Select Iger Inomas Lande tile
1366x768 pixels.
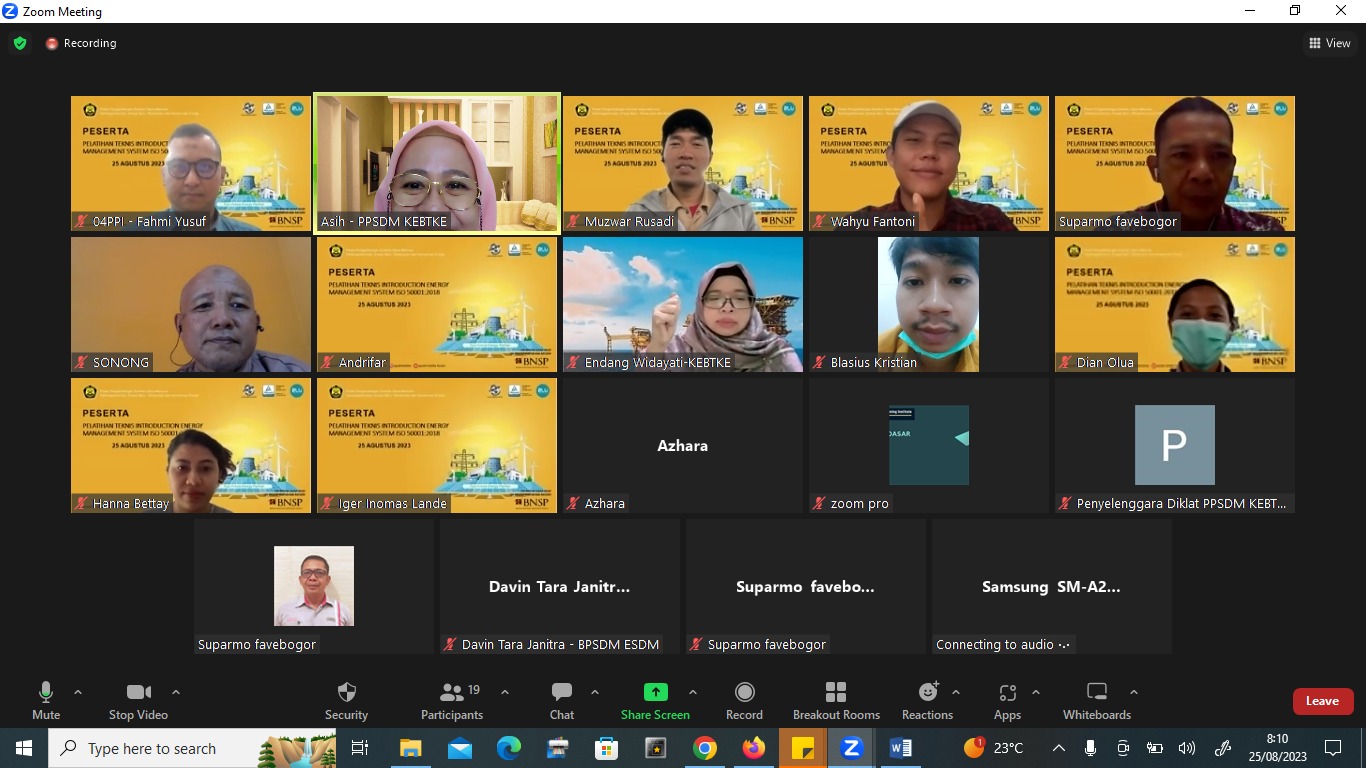[437, 445]
